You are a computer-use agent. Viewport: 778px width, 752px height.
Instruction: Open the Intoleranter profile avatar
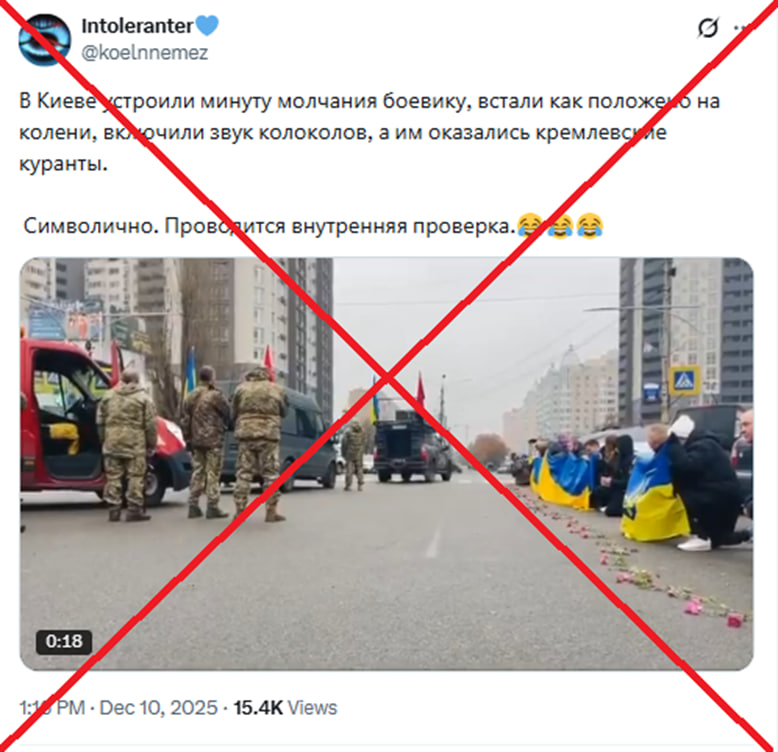[44, 40]
